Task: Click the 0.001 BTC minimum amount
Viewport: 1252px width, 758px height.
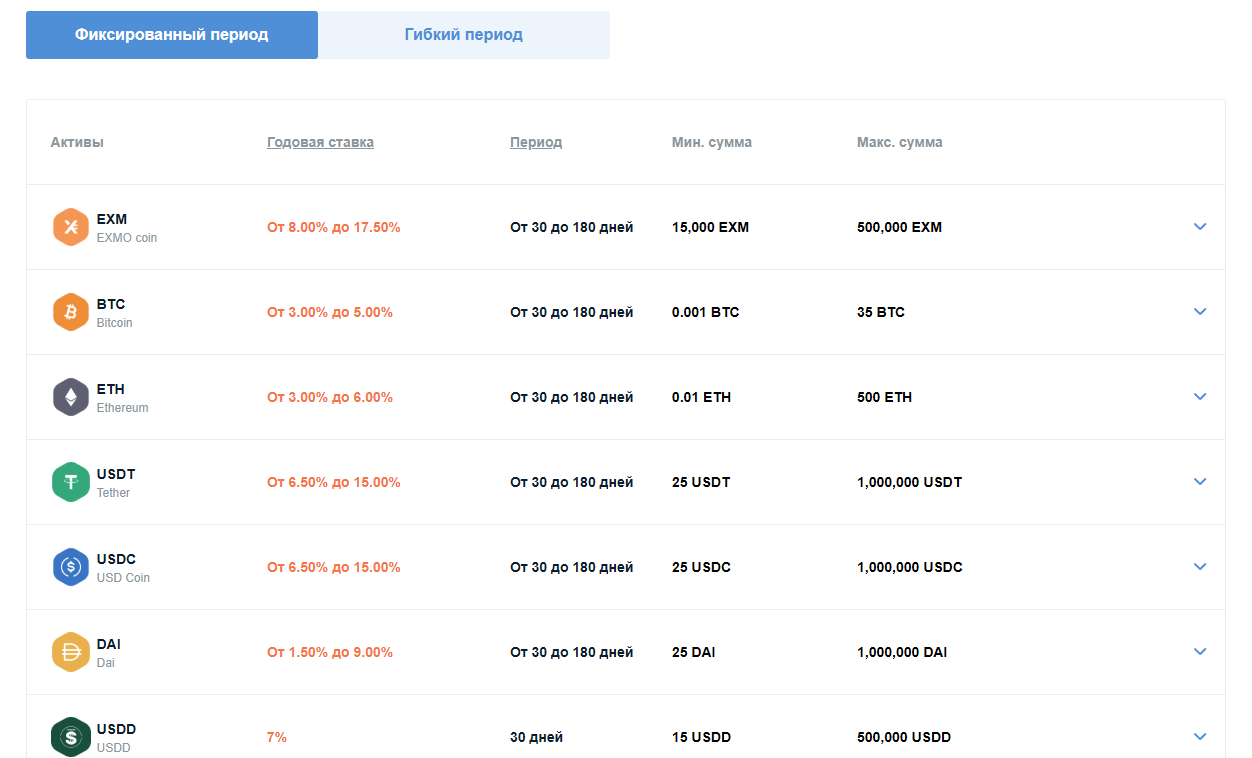Action: pos(706,312)
